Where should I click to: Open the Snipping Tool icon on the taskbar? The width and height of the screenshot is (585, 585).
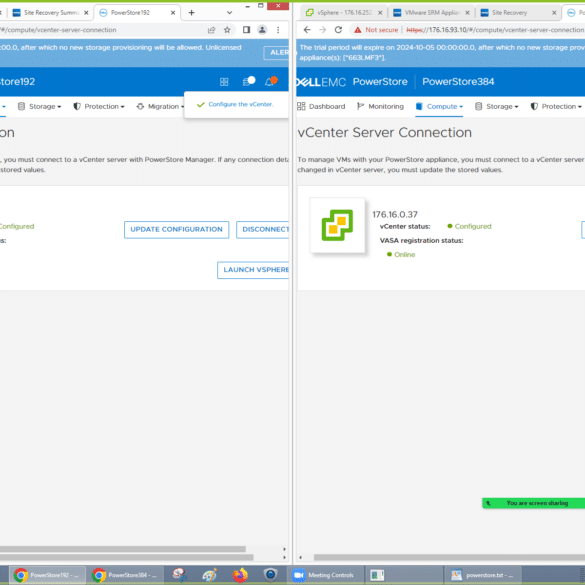click(179, 575)
